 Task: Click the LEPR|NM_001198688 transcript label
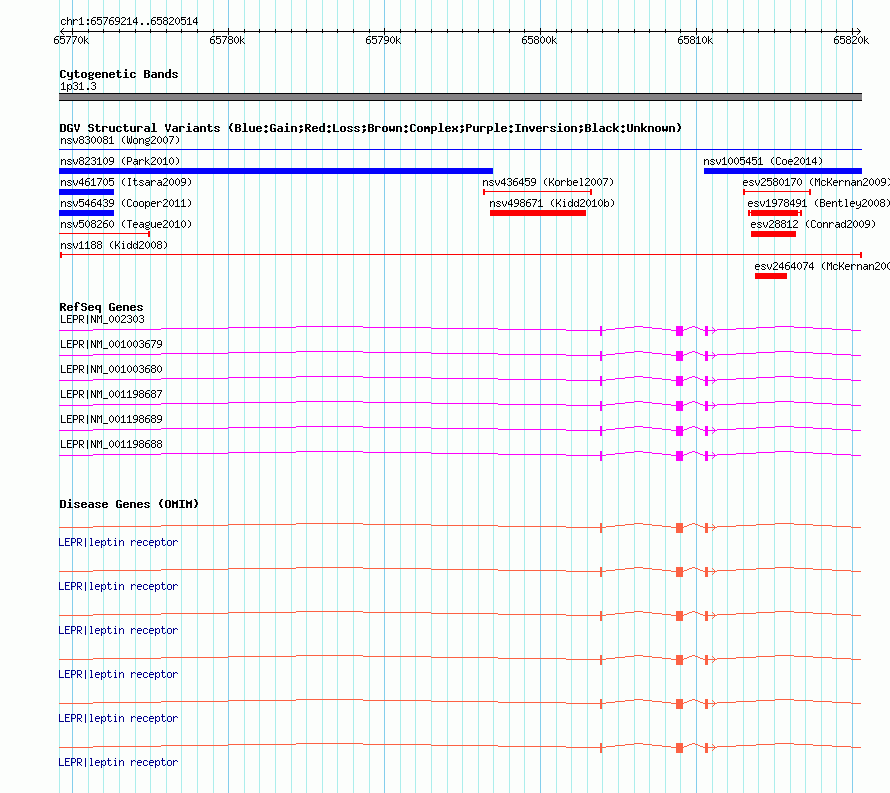pos(111,444)
